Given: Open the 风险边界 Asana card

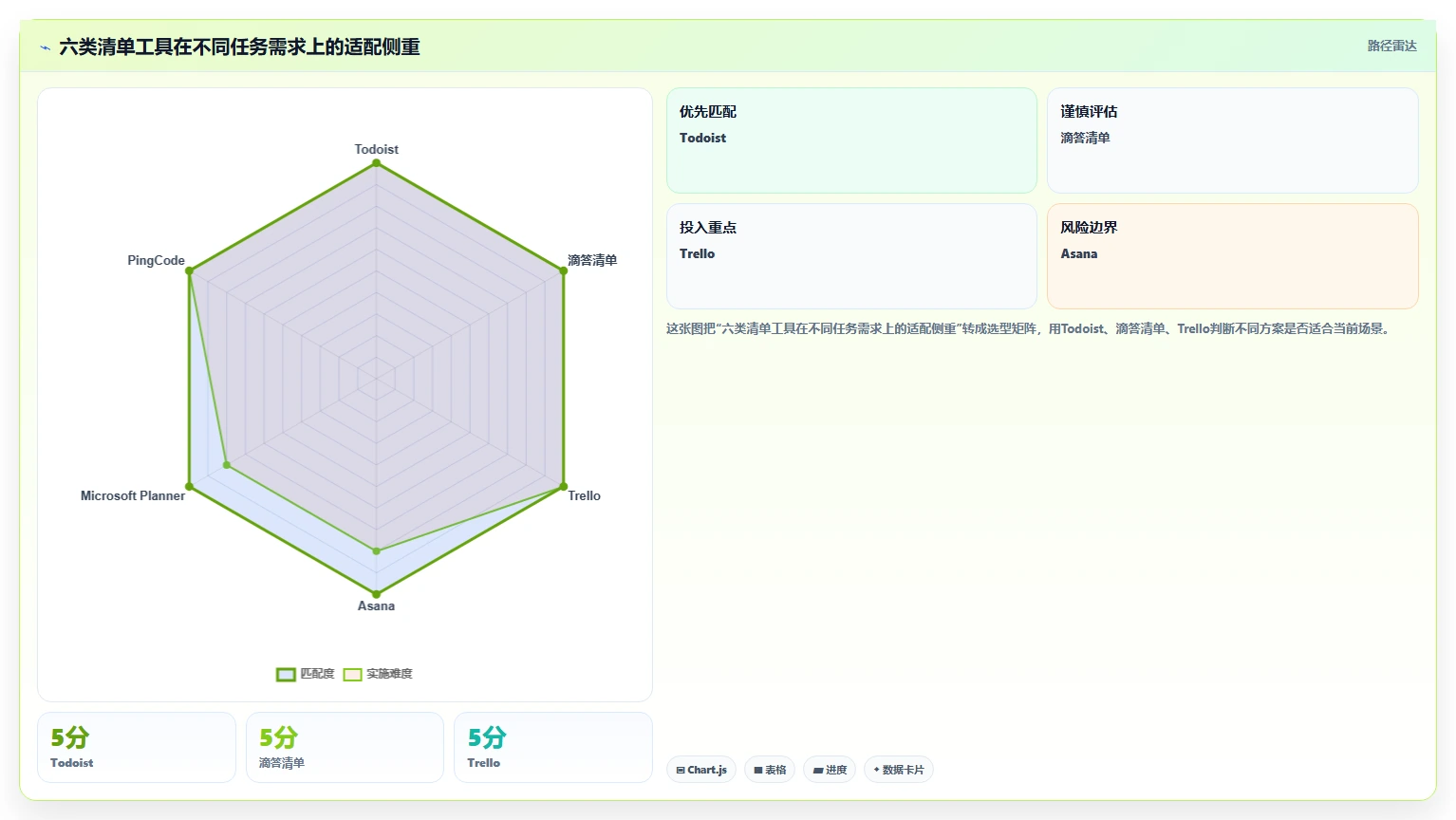Looking at the screenshot, I should coord(1233,256).
